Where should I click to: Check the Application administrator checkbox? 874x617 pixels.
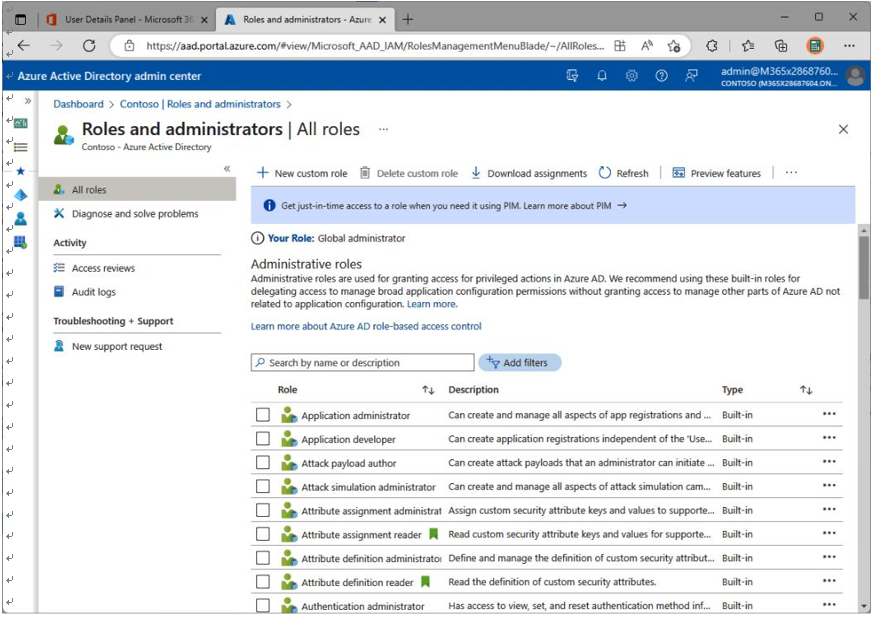pyautogui.click(x=263, y=415)
